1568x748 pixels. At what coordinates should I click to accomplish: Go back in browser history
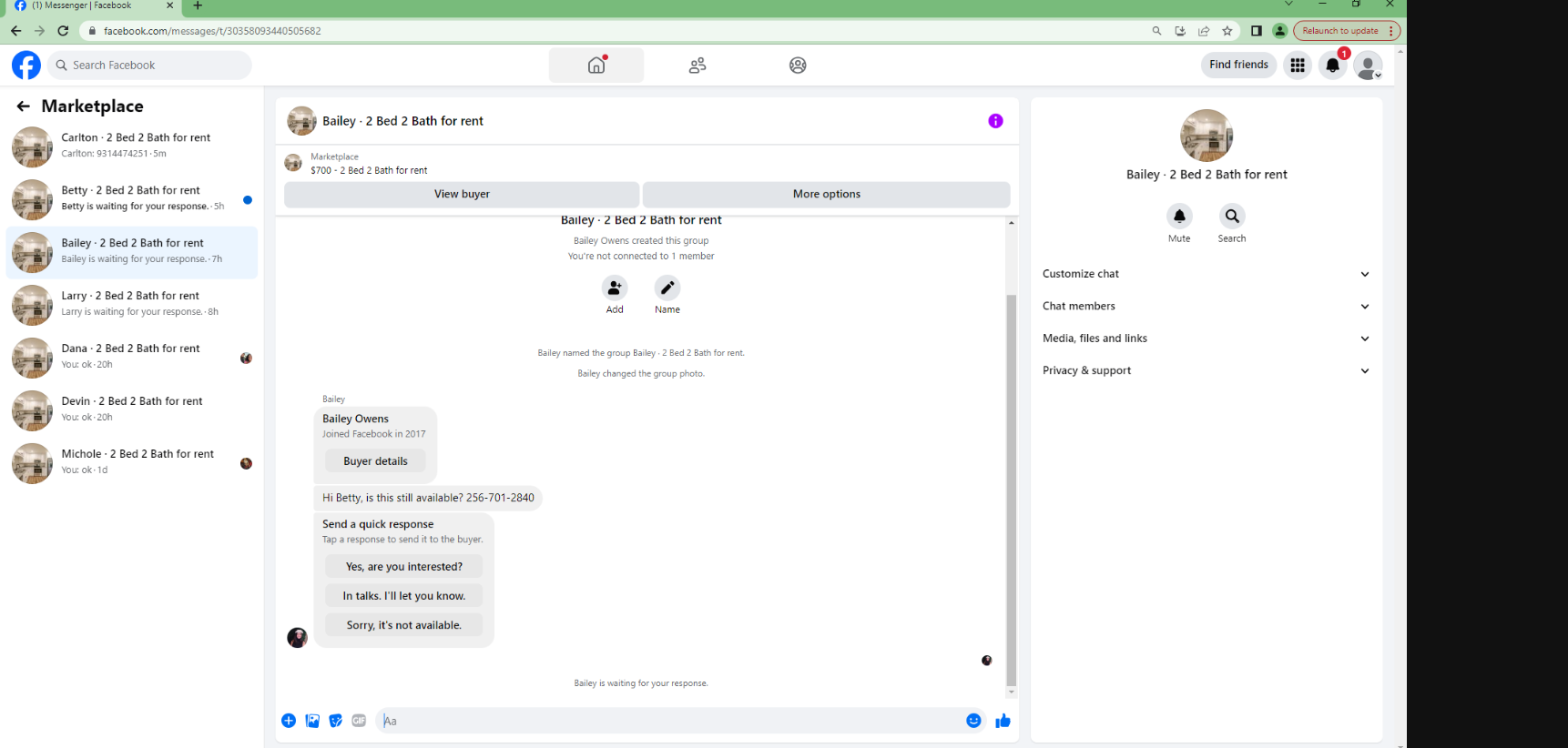15,31
